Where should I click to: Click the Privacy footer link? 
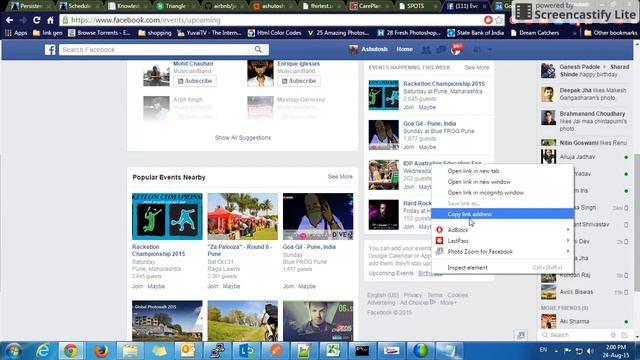(x=413, y=295)
